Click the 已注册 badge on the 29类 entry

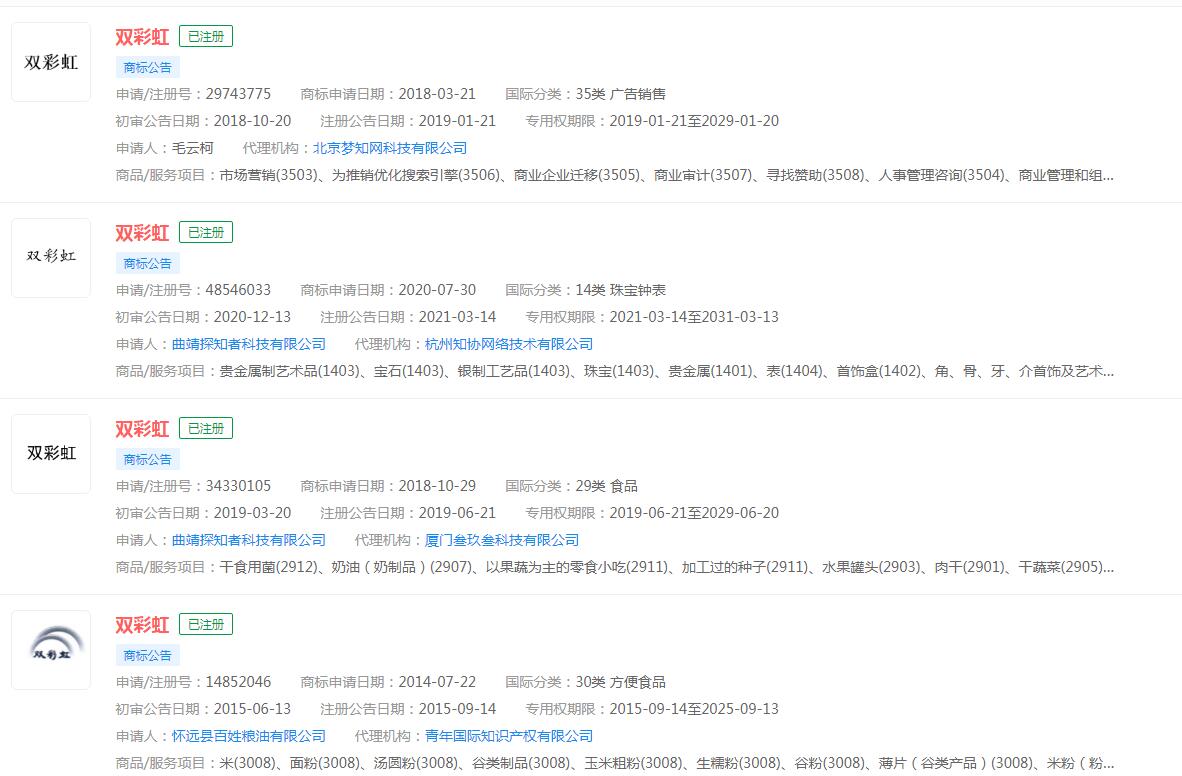pos(206,428)
